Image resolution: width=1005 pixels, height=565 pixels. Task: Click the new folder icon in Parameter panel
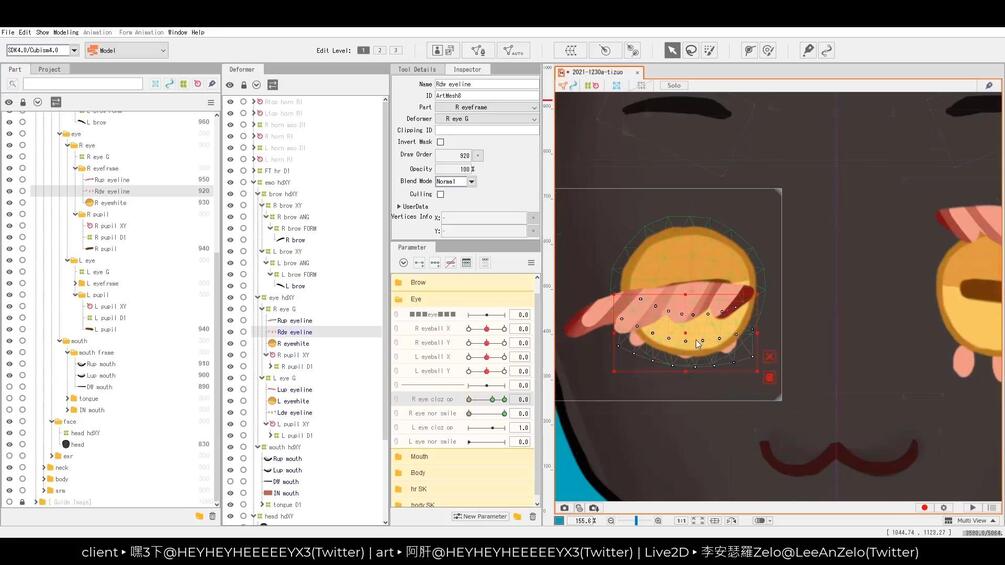coord(517,516)
